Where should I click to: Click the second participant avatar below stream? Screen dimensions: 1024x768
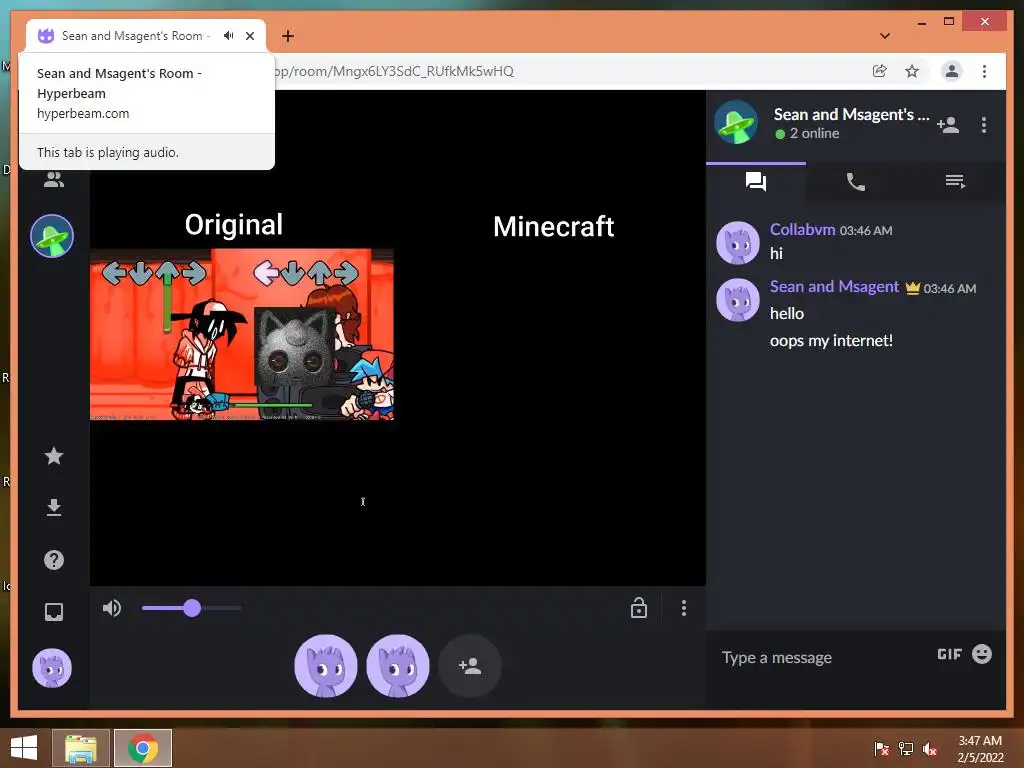pos(398,666)
